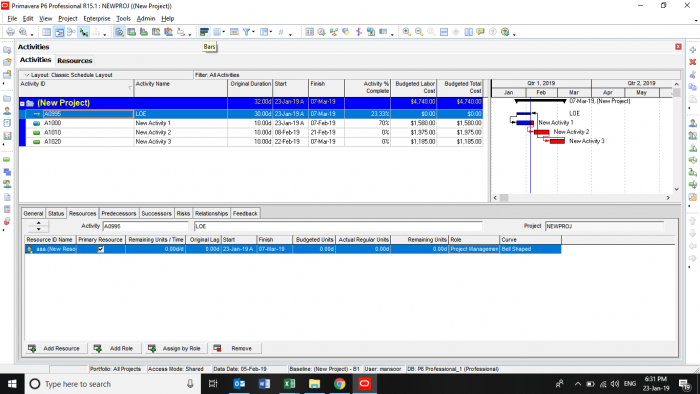This screenshot has height=394, width=700.
Task: Open the Bars settings icon
Action: (x=204, y=32)
